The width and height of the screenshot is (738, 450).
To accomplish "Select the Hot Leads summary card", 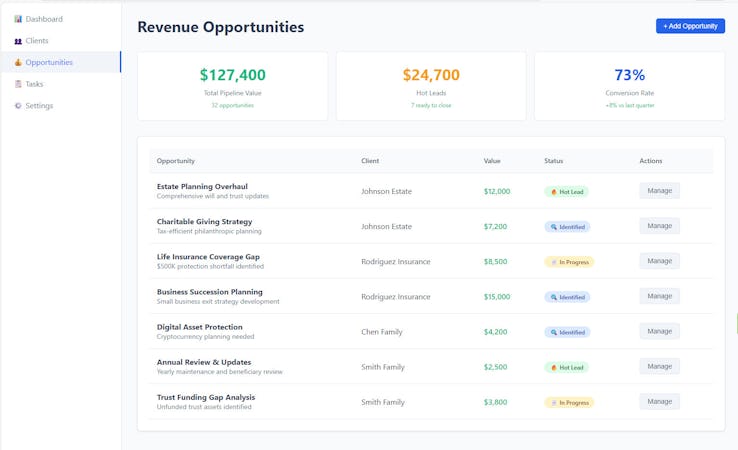I will point(431,86).
